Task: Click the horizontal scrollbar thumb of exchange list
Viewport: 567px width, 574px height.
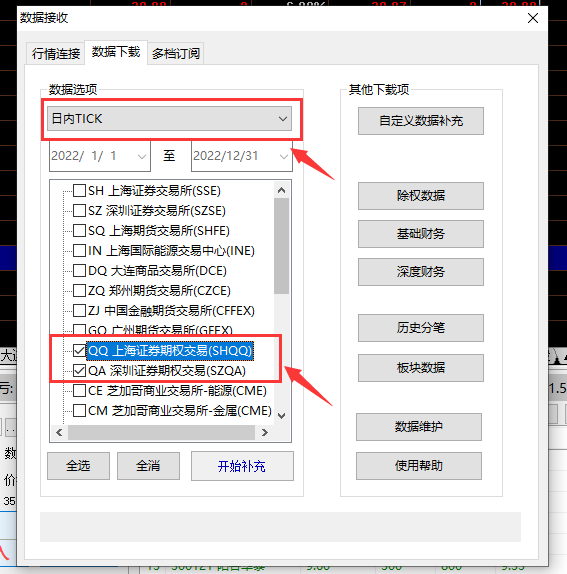Action: point(161,433)
